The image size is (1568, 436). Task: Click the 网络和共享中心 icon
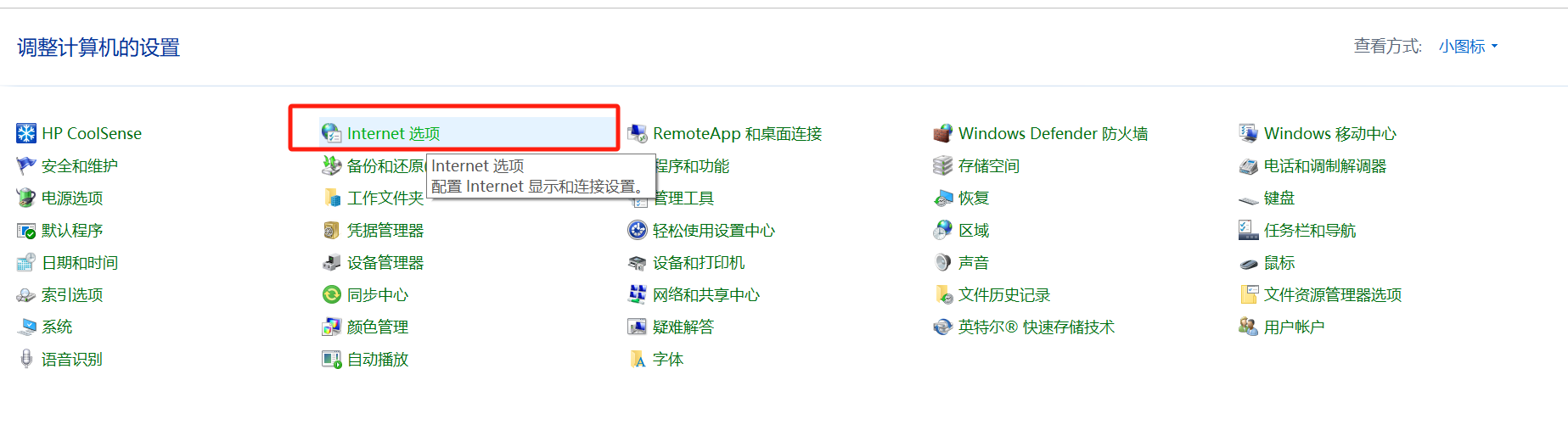tap(638, 294)
